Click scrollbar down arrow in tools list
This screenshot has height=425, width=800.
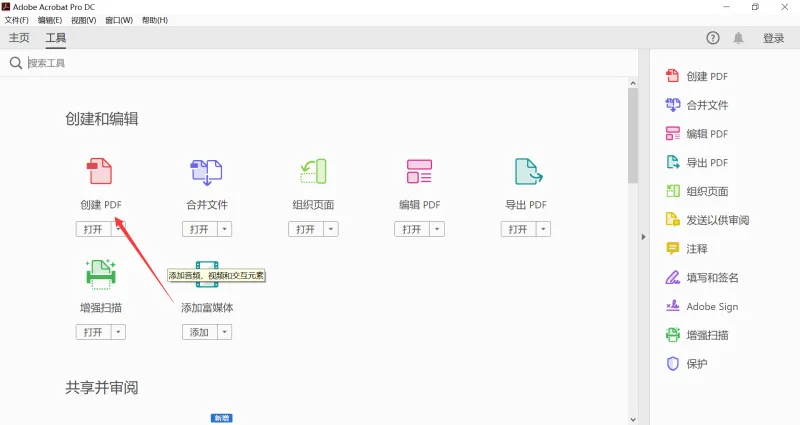coord(633,419)
